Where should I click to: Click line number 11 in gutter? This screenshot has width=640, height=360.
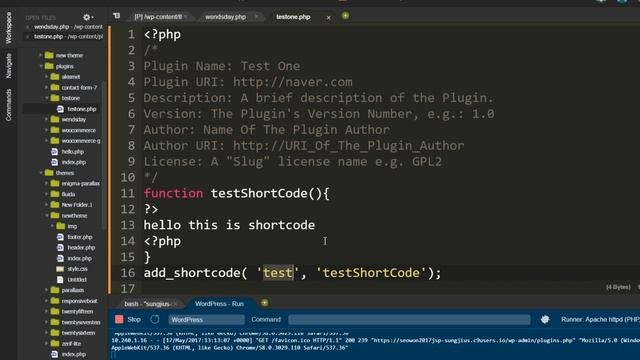click(127, 193)
